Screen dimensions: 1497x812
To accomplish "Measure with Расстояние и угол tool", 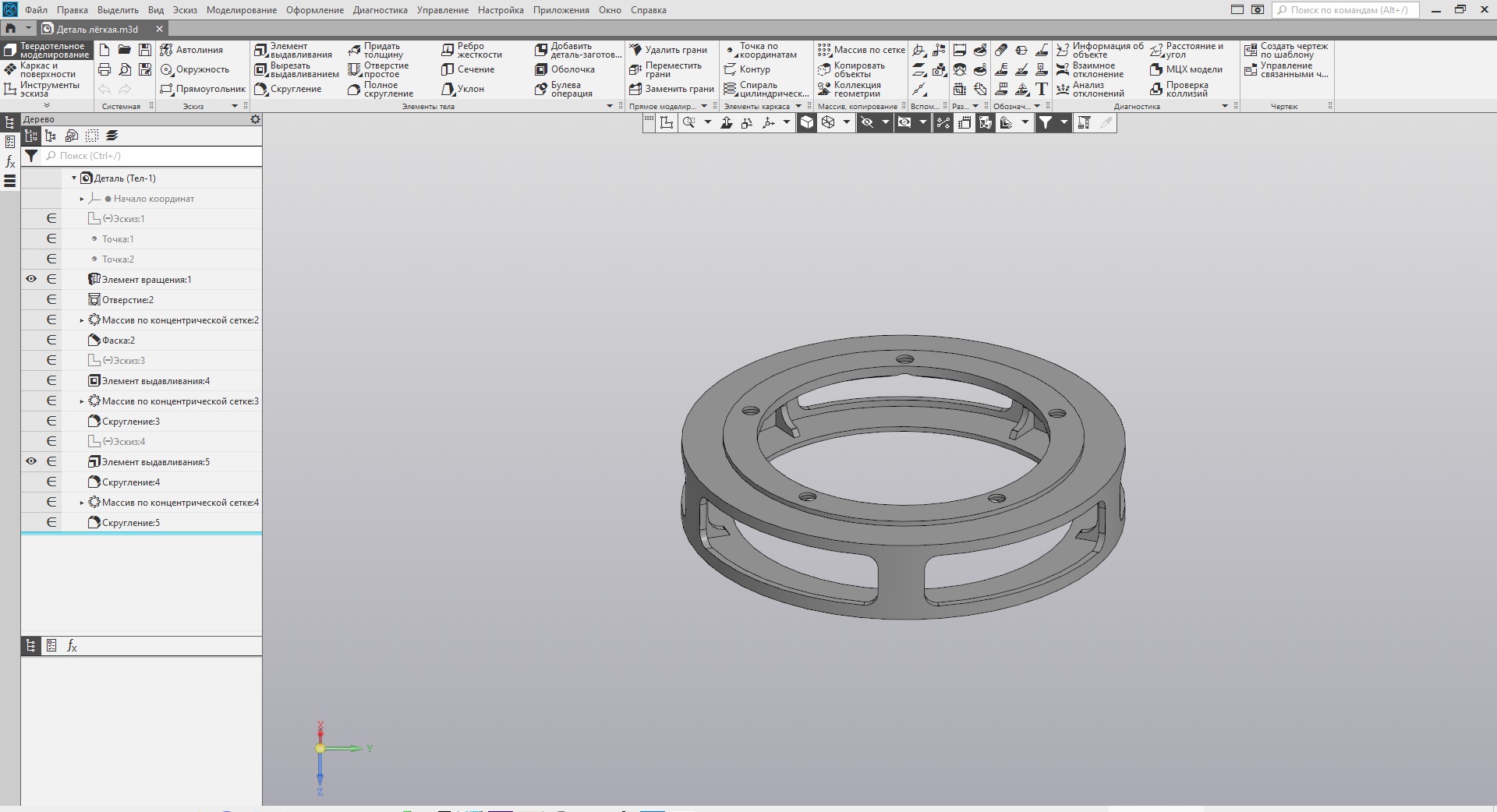I will tap(1187, 50).
